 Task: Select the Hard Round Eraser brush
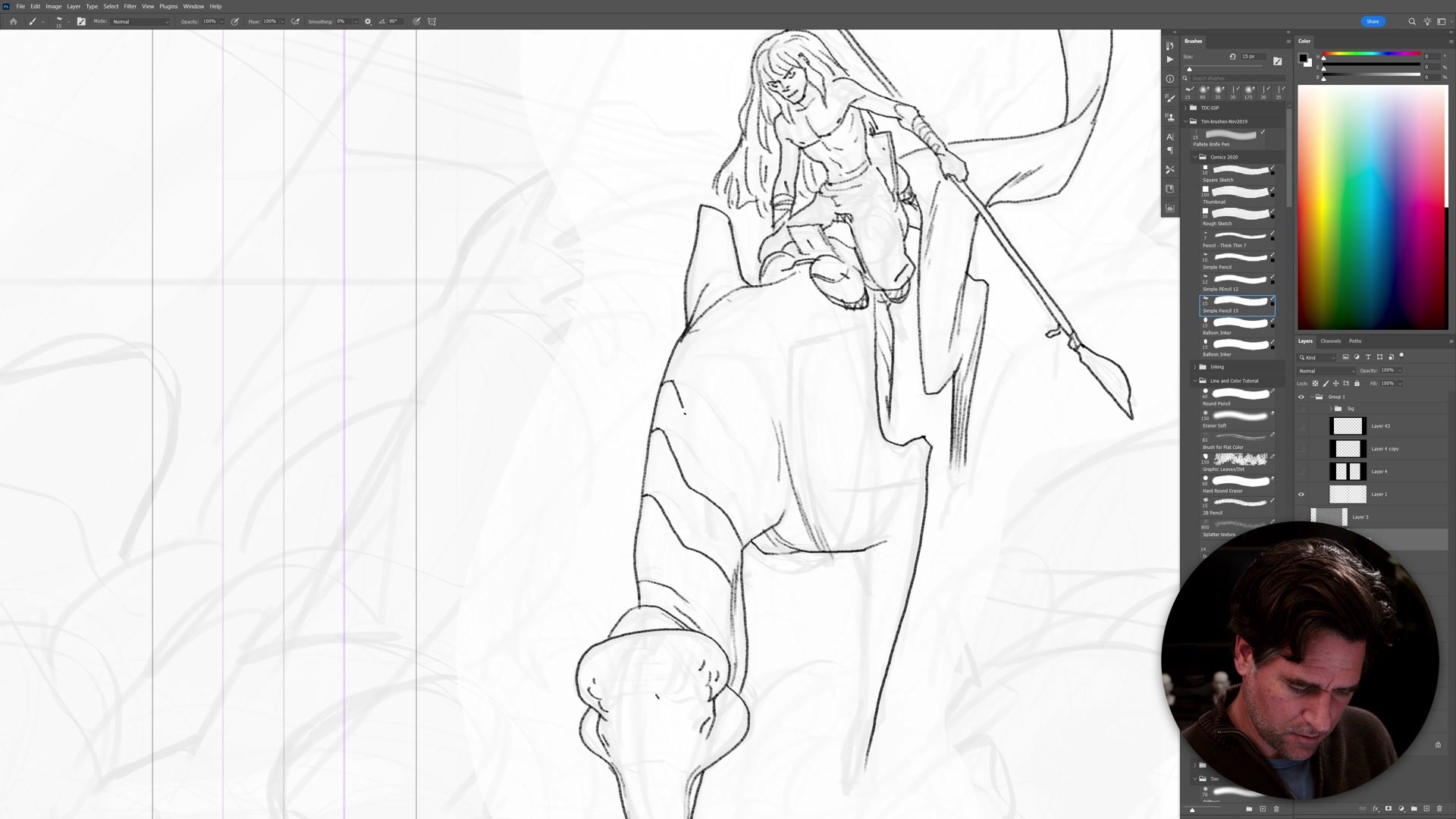coord(1238,484)
